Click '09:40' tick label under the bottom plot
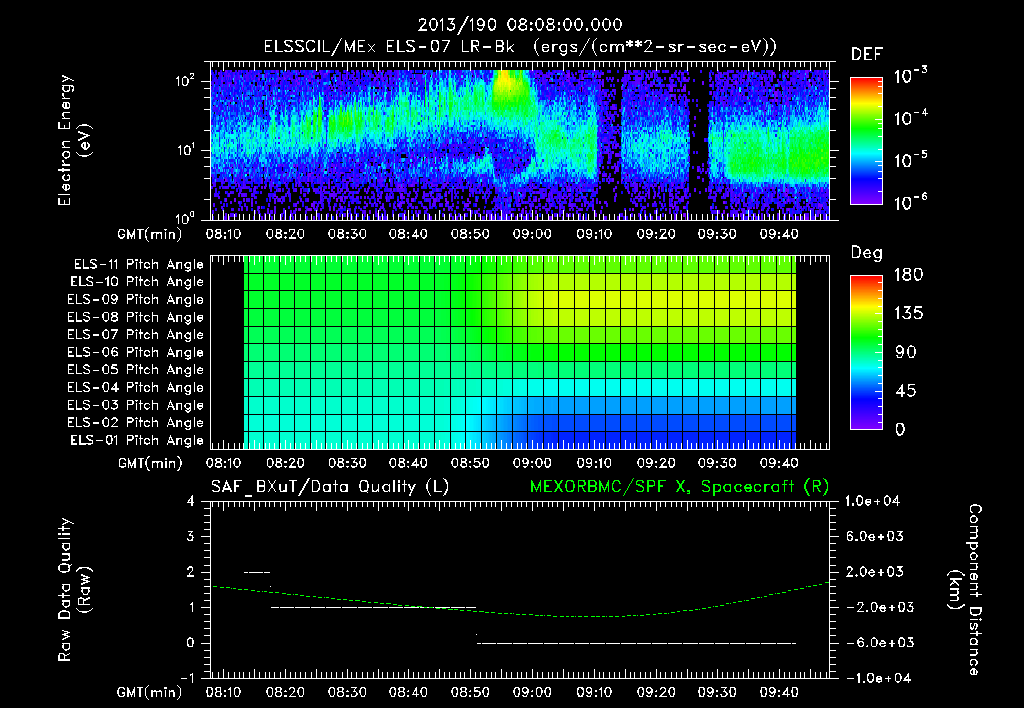This screenshot has width=1024, height=708. 778,692
